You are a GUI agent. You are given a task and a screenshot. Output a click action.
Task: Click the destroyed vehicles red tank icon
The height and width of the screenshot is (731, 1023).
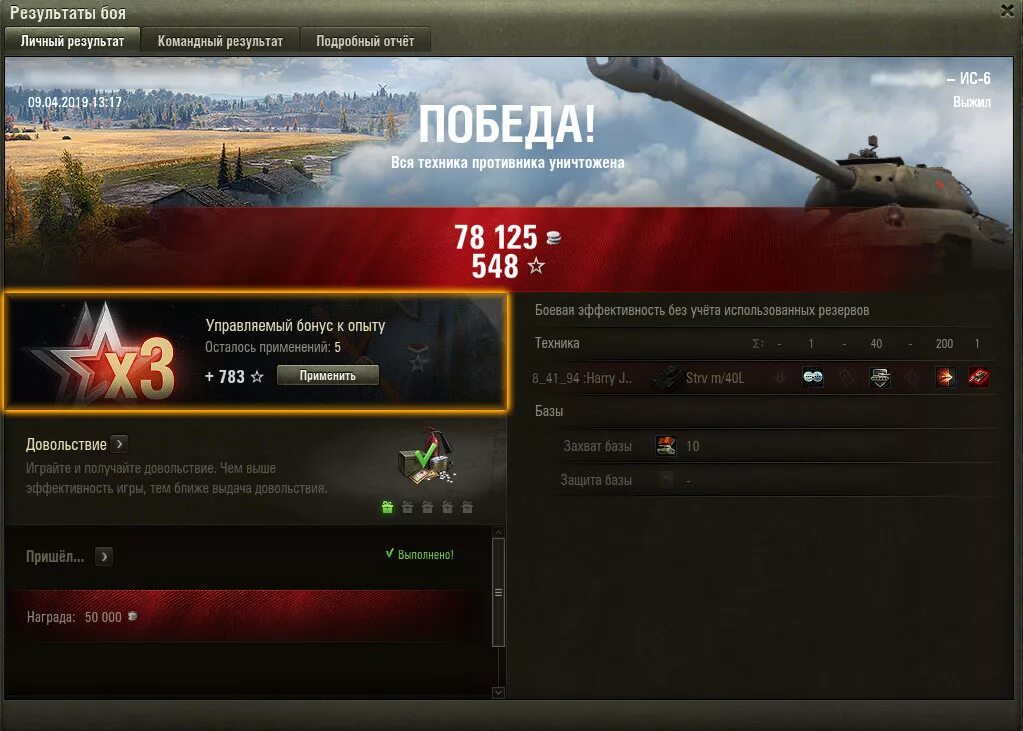pos(978,377)
